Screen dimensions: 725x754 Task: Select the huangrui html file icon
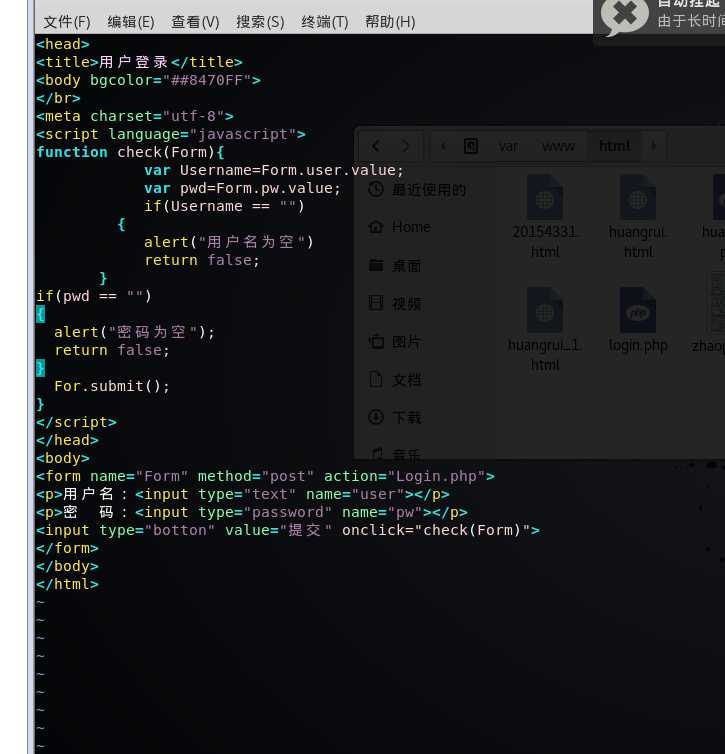(x=638, y=197)
